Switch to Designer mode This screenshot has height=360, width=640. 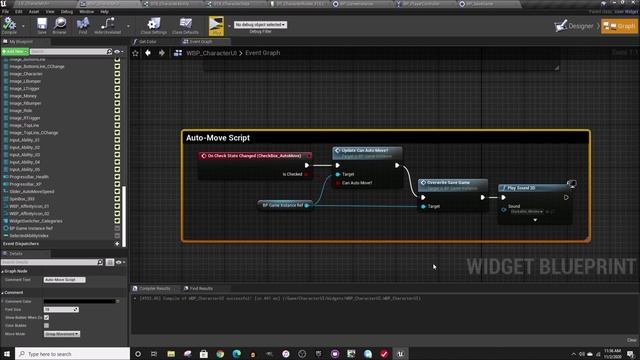coord(574,26)
